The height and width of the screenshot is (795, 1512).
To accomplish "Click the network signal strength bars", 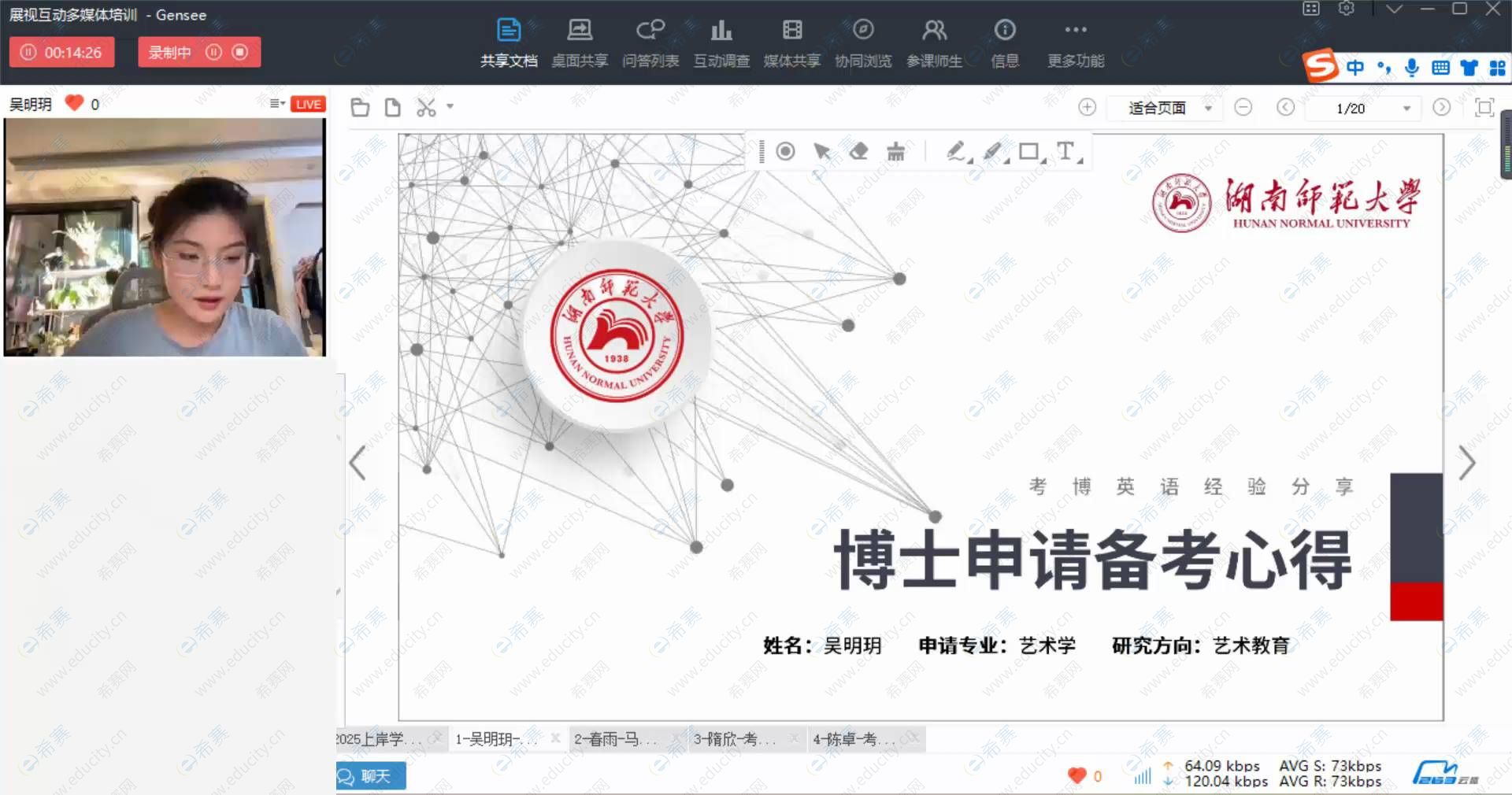I will (x=1143, y=776).
